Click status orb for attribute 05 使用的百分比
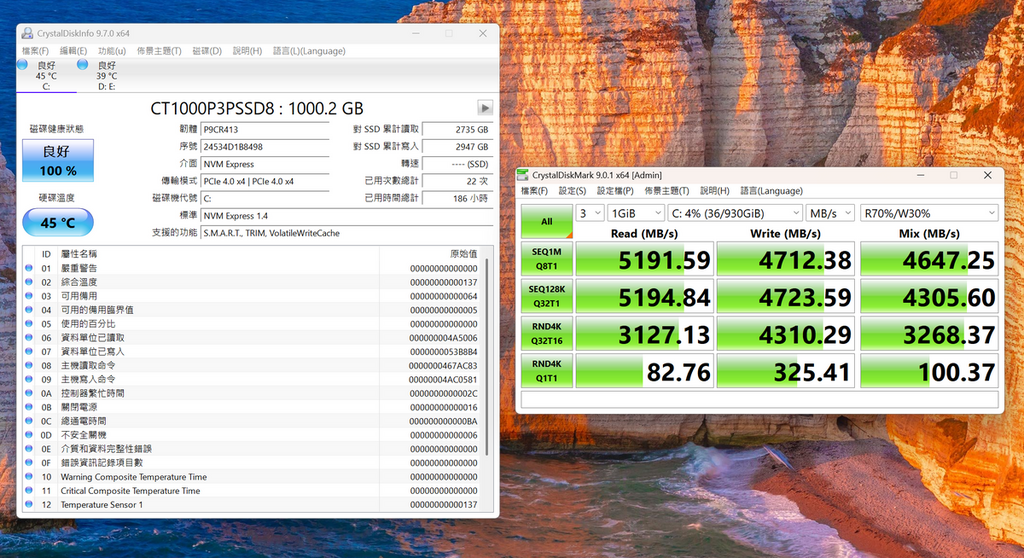Viewport: 1024px width, 558px height. tap(29, 323)
